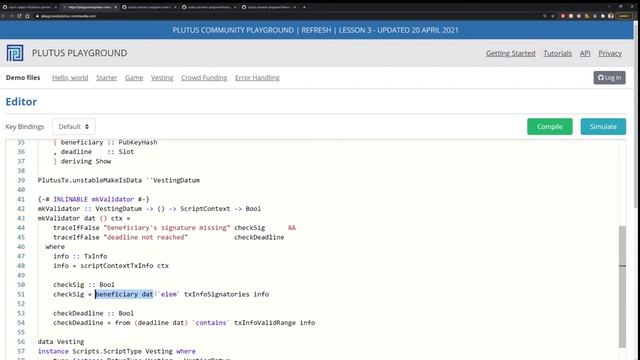
Task: Open the API link
Action: click(585, 53)
